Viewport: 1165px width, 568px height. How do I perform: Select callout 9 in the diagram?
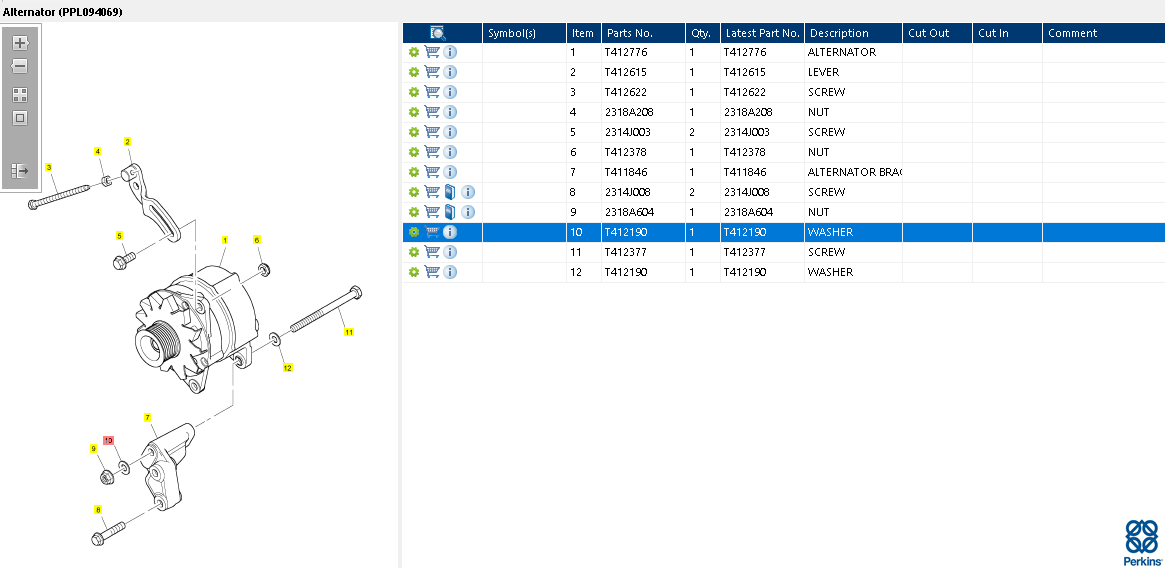[x=94, y=448]
